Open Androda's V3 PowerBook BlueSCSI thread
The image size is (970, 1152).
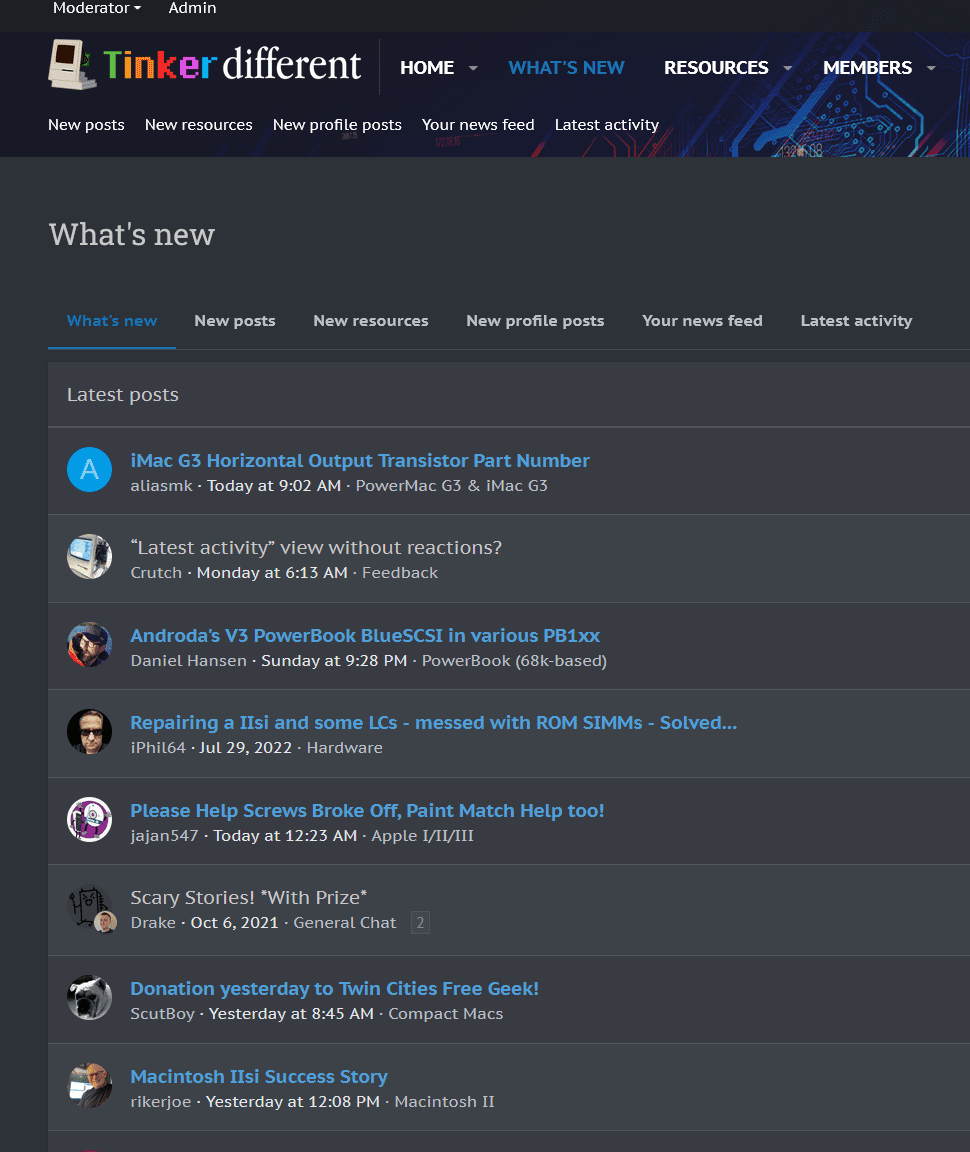tap(365, 636)
